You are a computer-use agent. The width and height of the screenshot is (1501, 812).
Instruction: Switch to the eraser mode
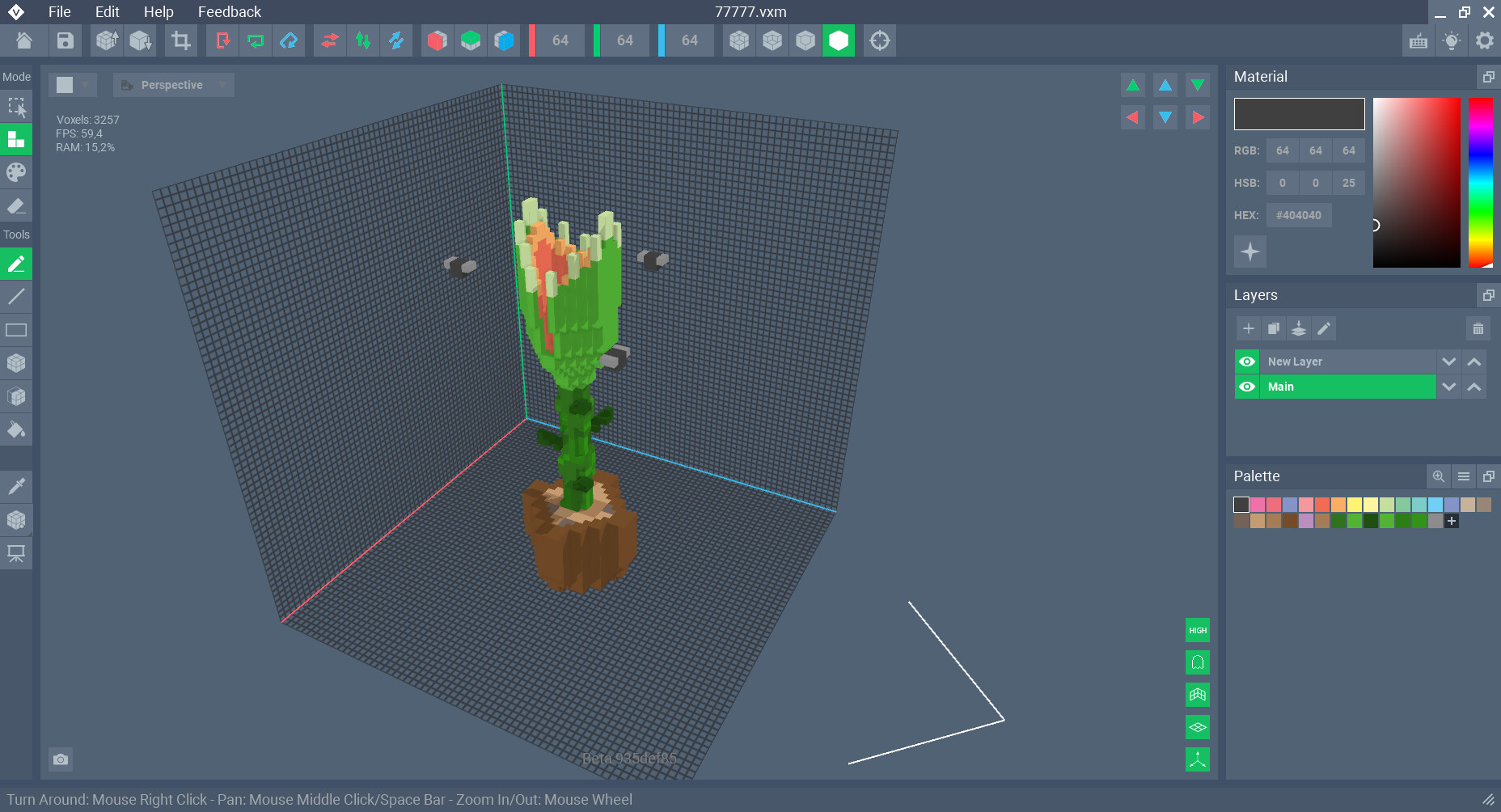16,205
